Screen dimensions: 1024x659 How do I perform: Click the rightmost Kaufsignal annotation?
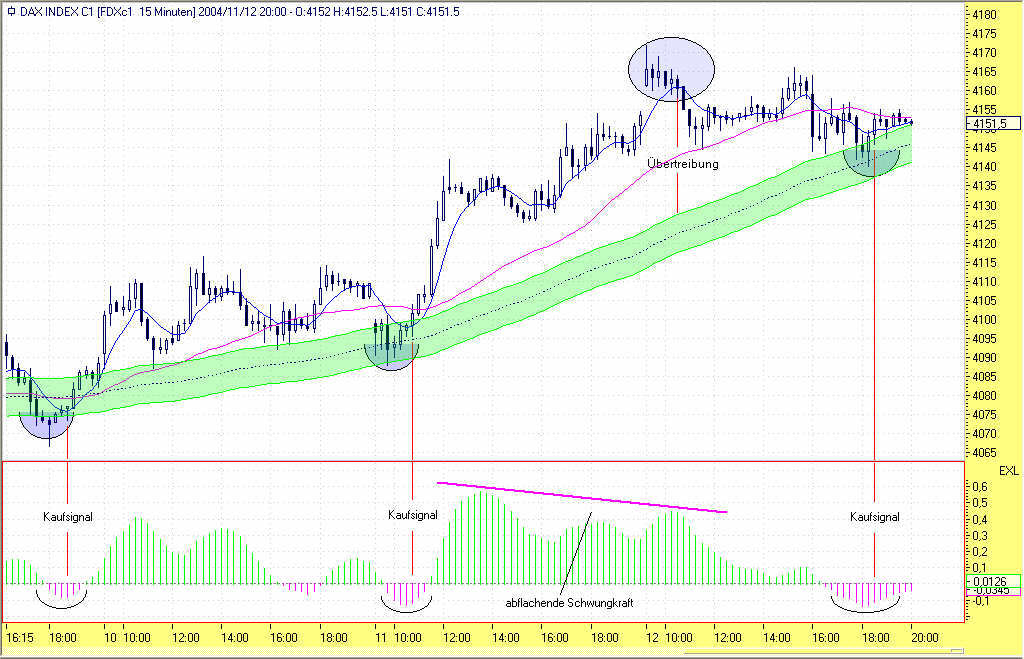pyautogui.click(x=874, y=517)
